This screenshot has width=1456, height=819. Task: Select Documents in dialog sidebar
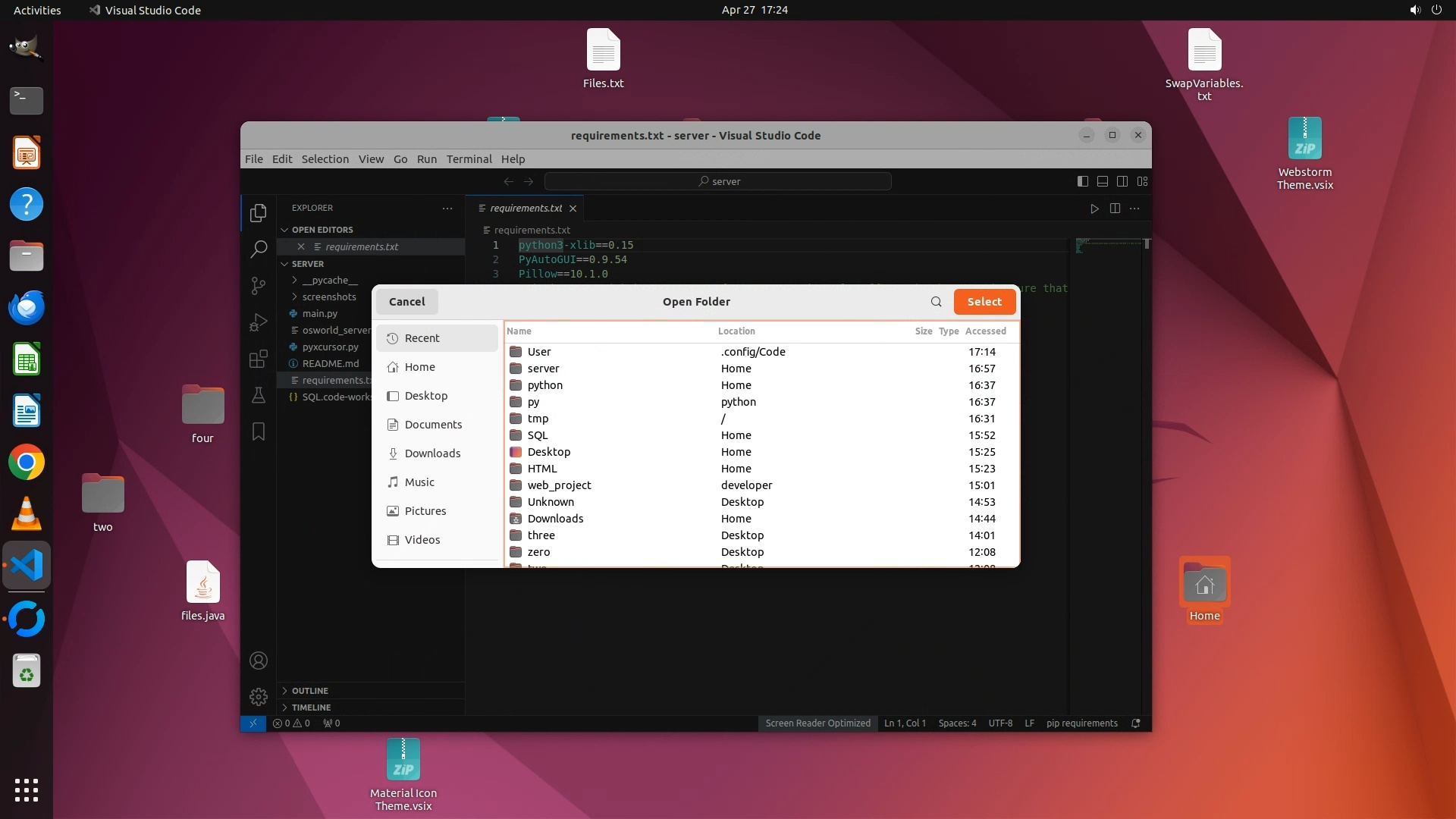[x=433, y=425]
